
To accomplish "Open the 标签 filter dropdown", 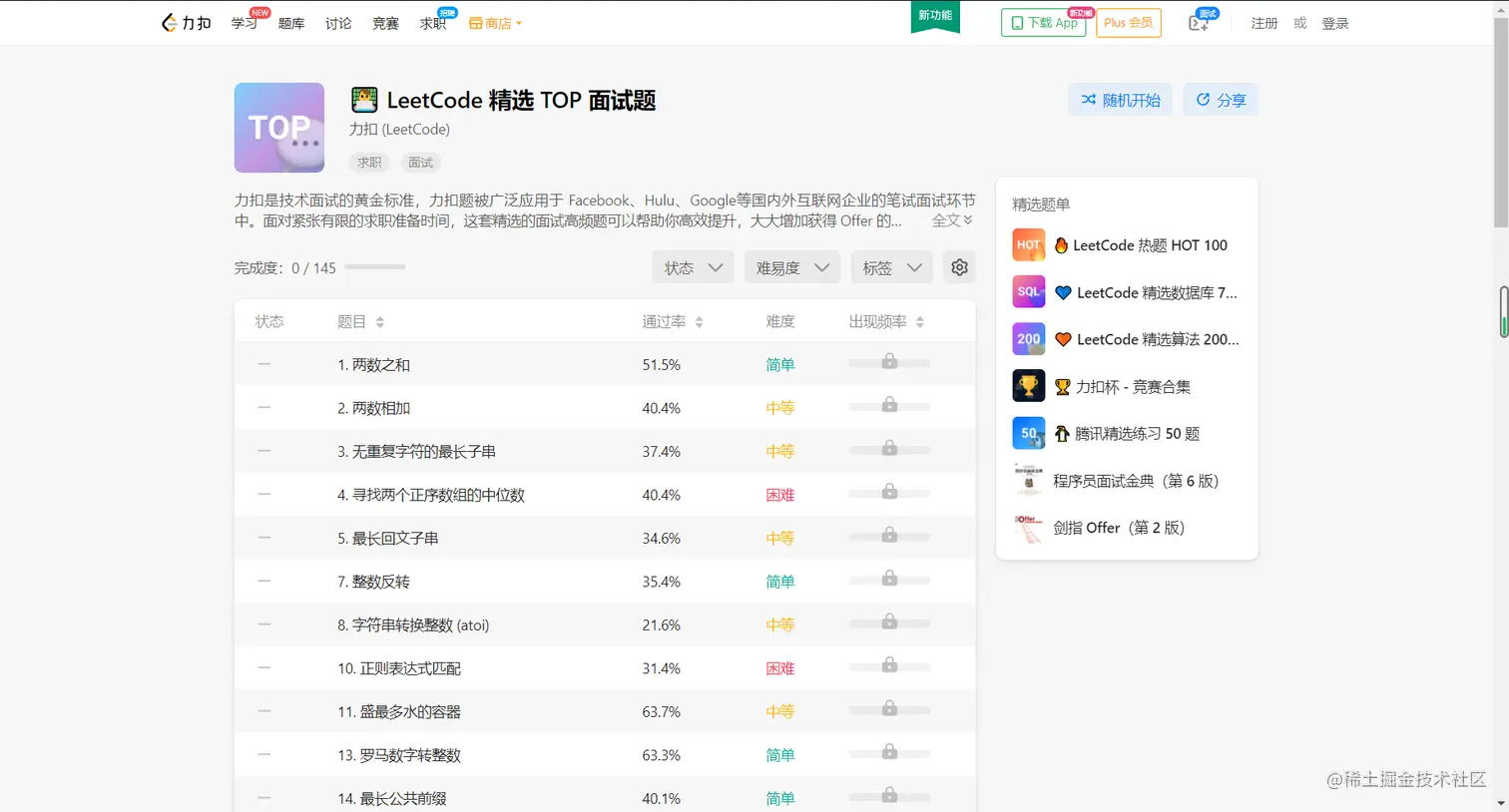I will [x=891, y=267].
